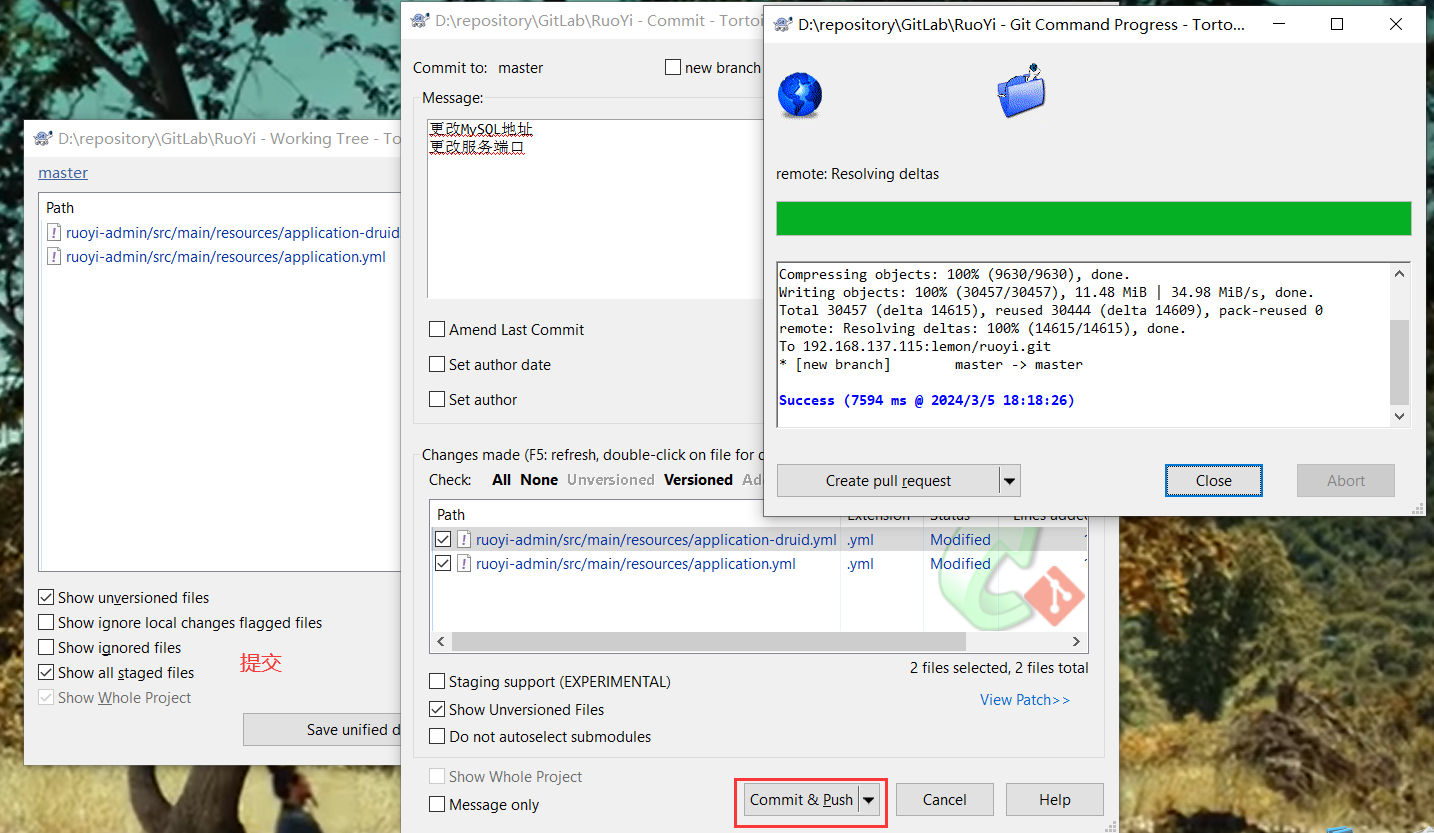The width and height of the screenshot is (1434, 833).
Task: Minimize the Git Command Progress window
Action: point(1279,25)
